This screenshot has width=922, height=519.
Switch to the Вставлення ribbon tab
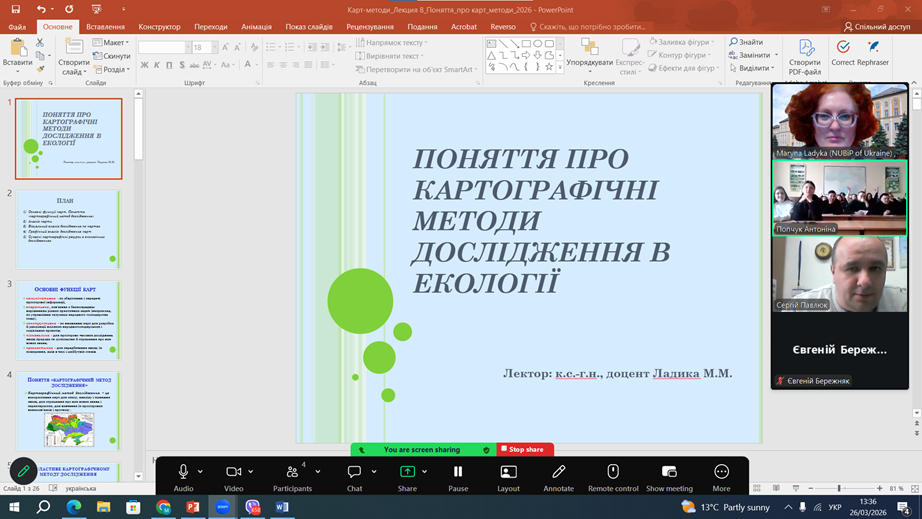105,27
